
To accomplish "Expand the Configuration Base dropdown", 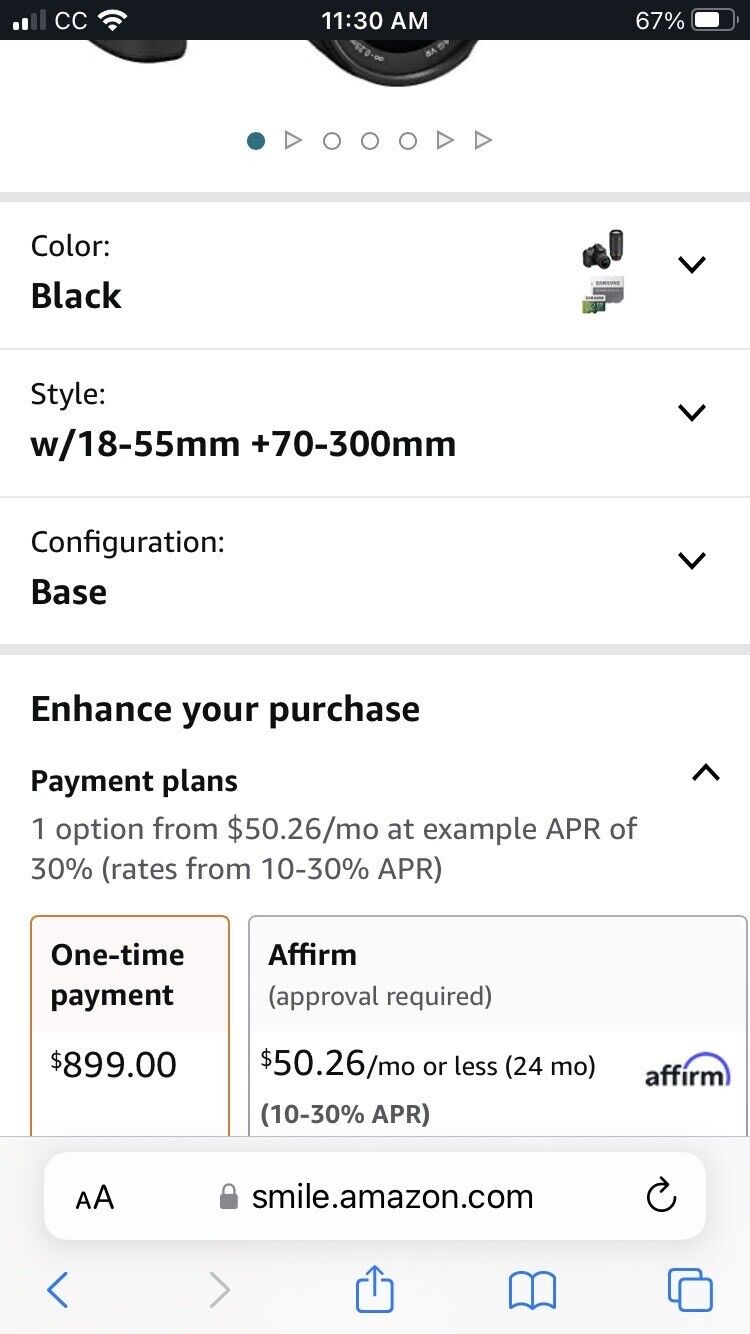I will [x=375, y=569].
